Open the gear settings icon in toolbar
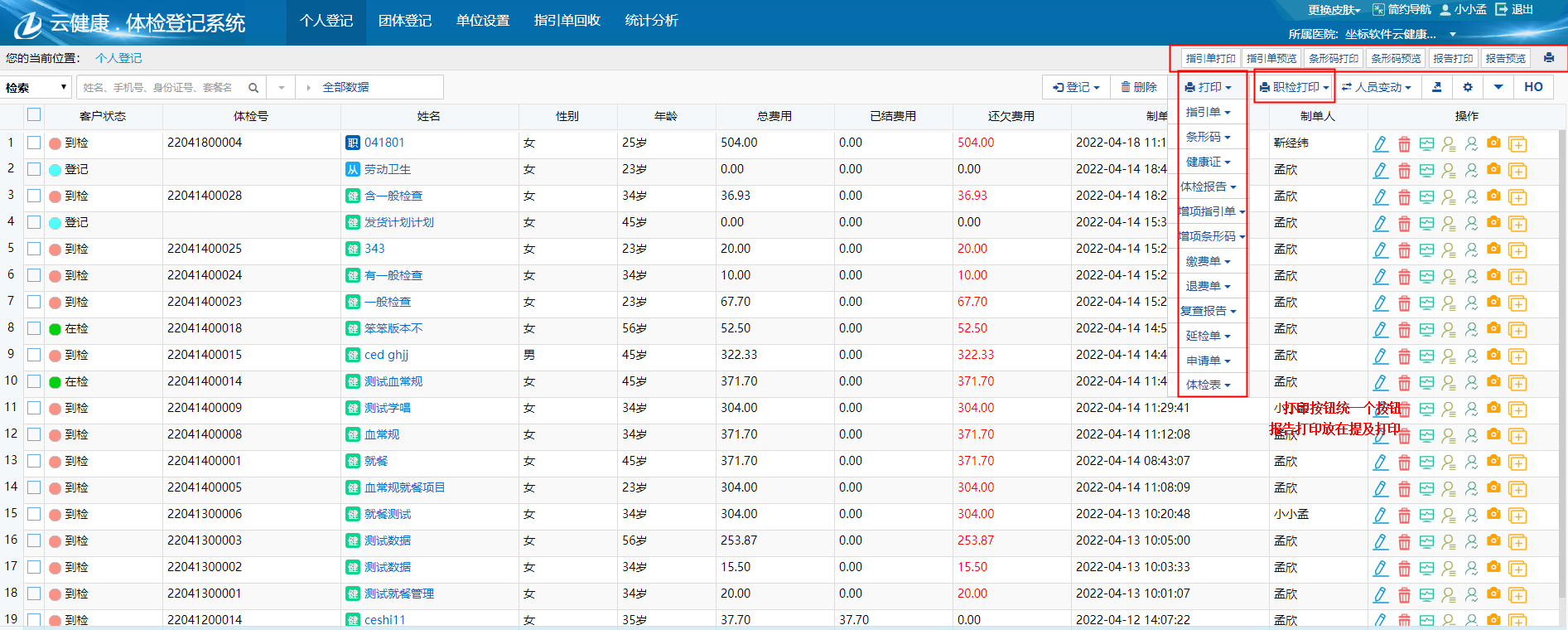 (1468, 87)
